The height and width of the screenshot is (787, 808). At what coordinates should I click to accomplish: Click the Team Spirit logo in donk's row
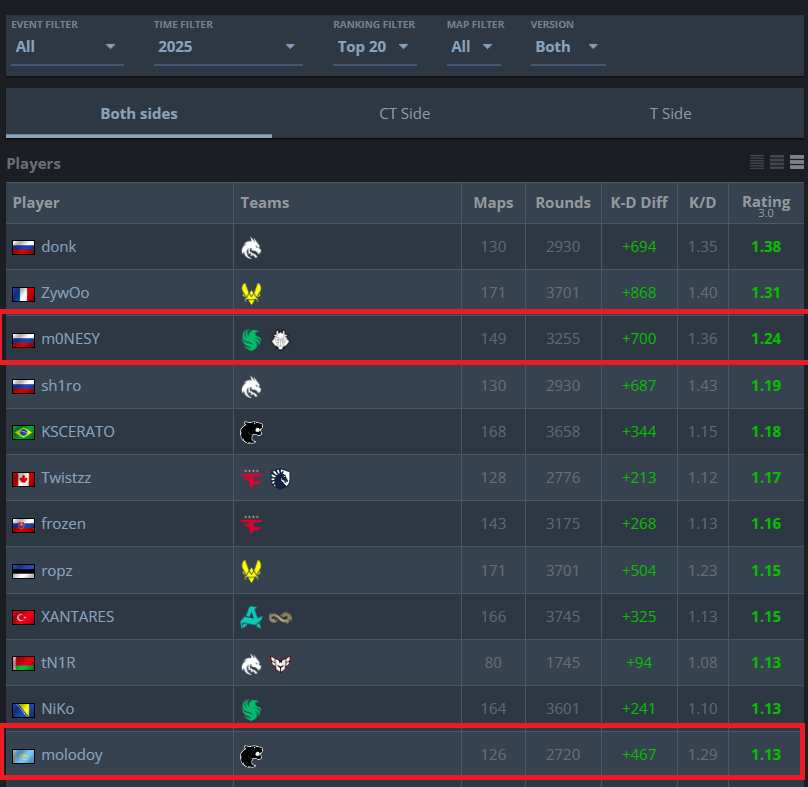251,248
